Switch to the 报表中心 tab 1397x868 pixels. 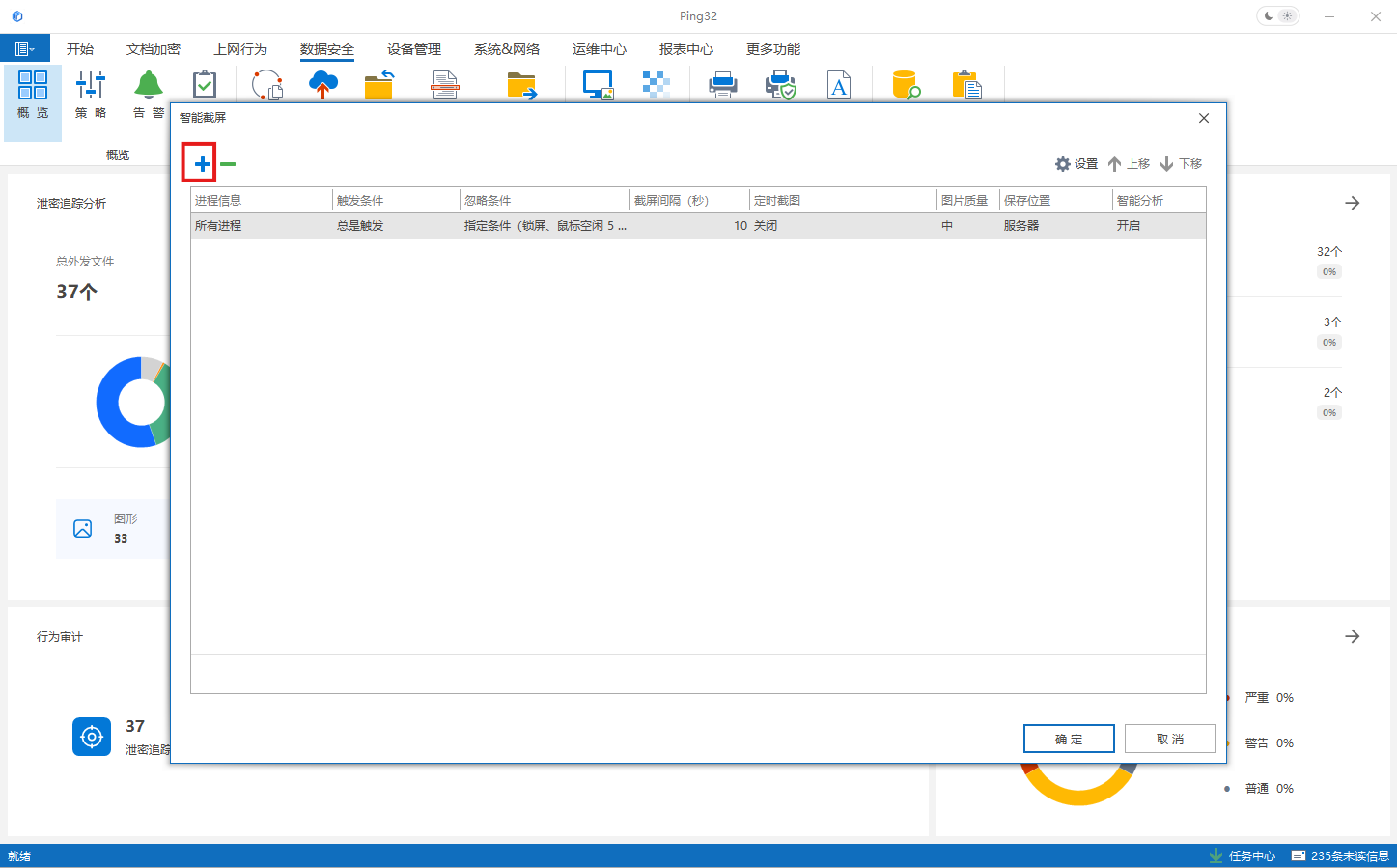click(686, 49)
